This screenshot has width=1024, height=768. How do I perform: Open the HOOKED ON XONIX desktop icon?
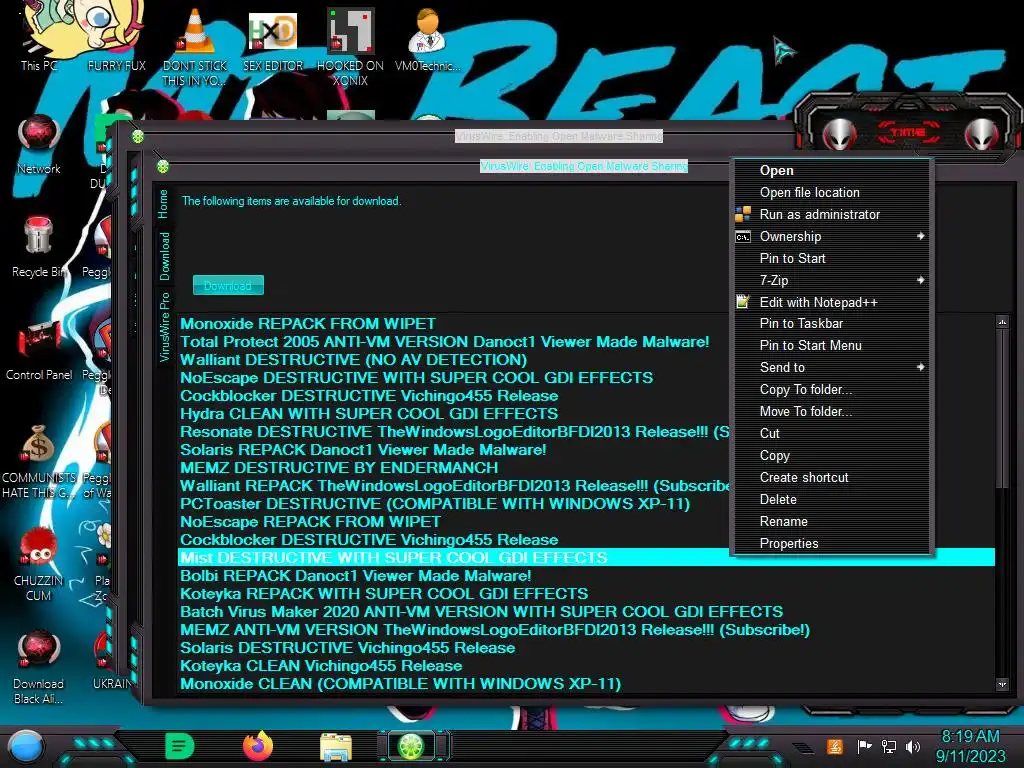click(351, 46)
